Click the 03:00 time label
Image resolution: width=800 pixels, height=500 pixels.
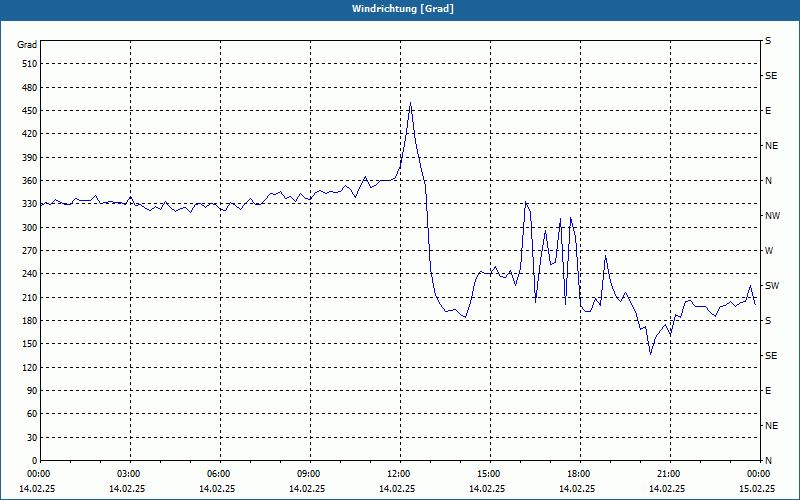coord(130,474)
